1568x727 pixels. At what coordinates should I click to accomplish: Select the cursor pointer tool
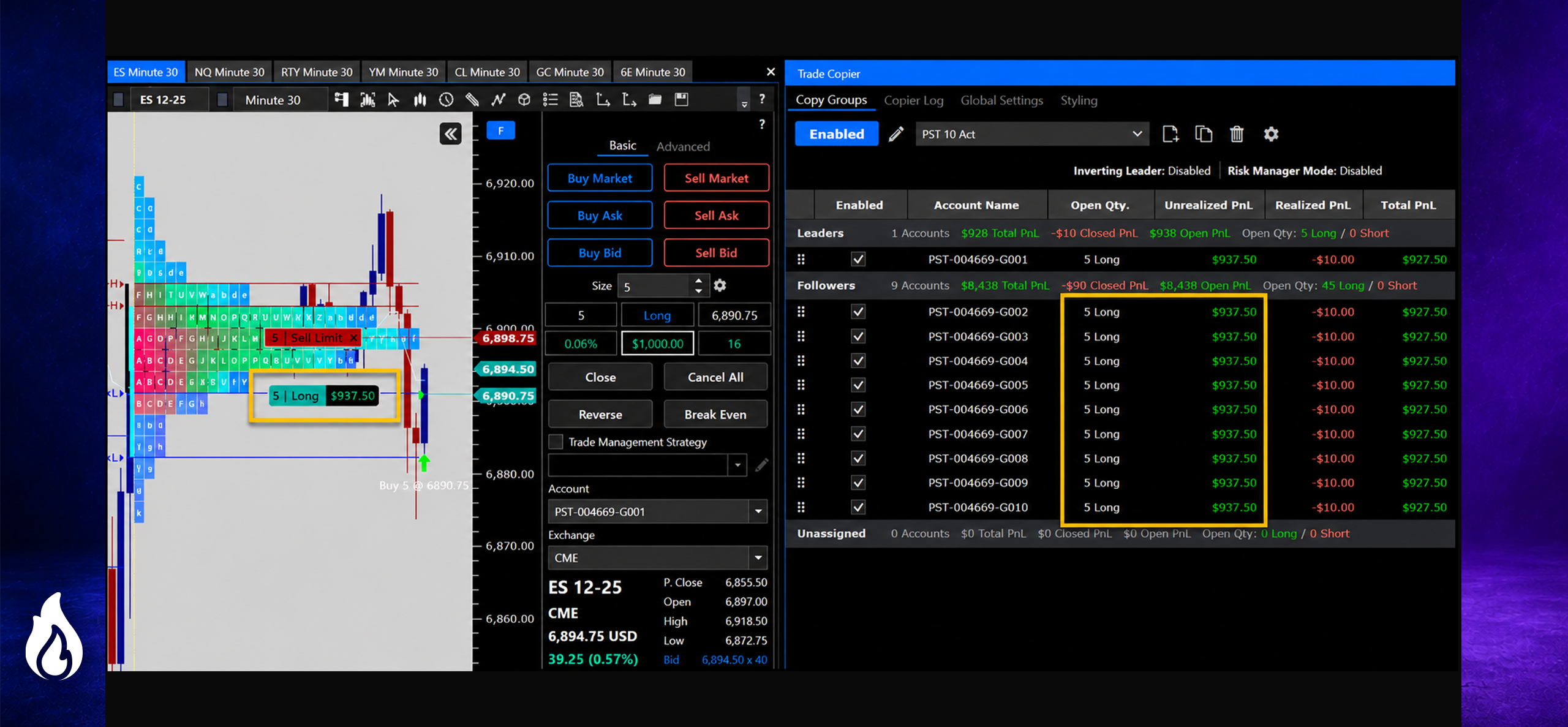pos(393,100)
